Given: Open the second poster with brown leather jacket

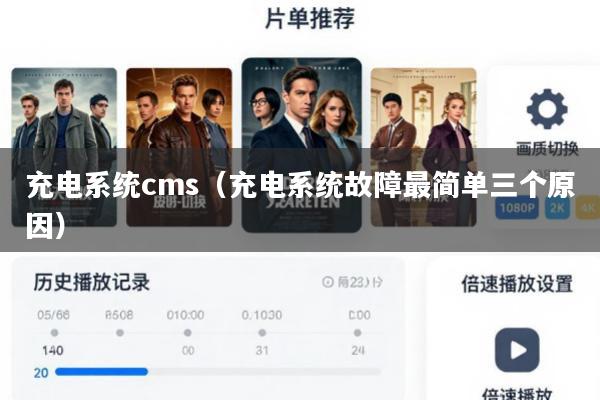Looking at the screenshot, I should click(179, 147).
